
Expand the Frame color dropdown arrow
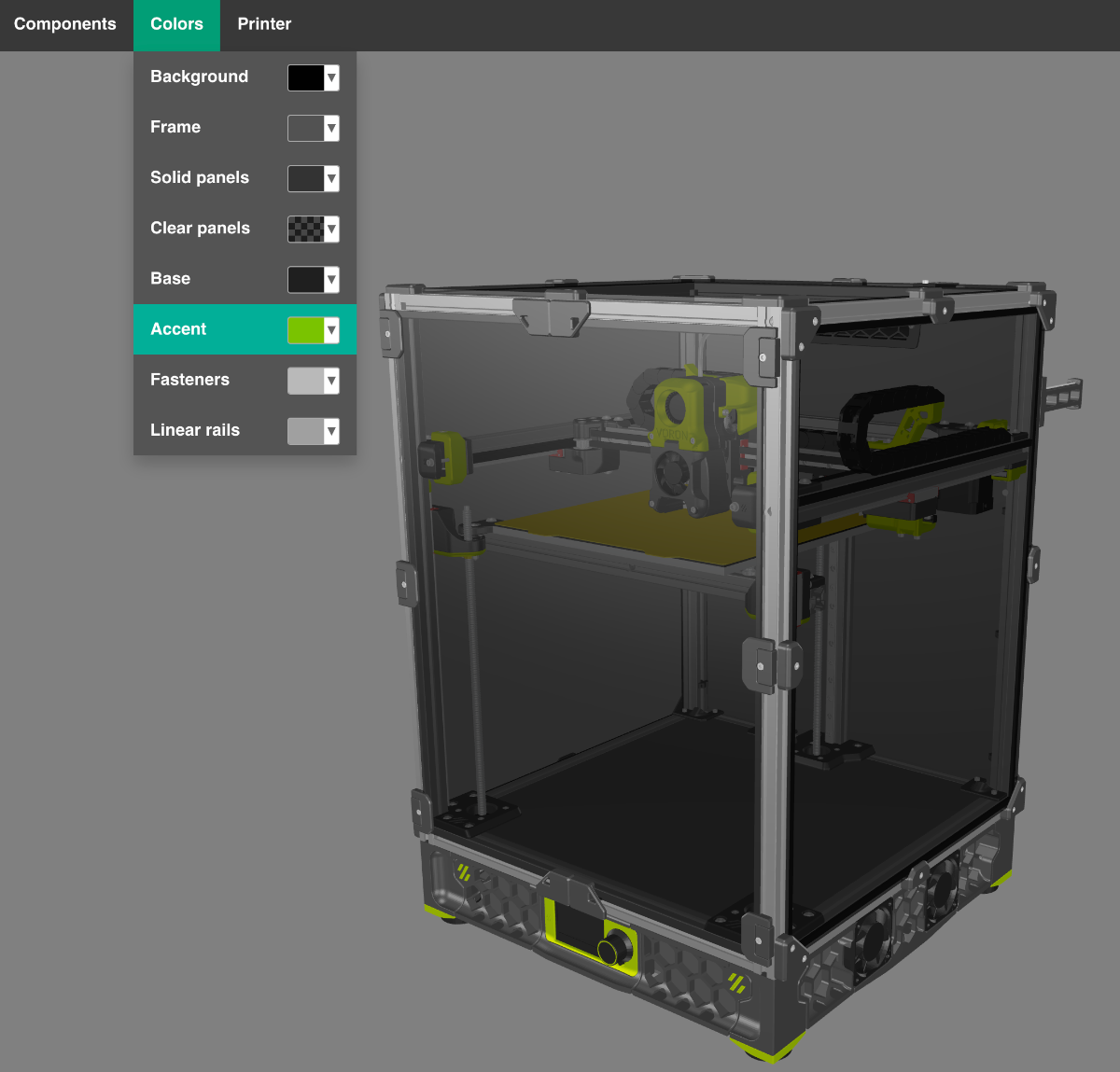pyautogui.click(x=331, y=128)
